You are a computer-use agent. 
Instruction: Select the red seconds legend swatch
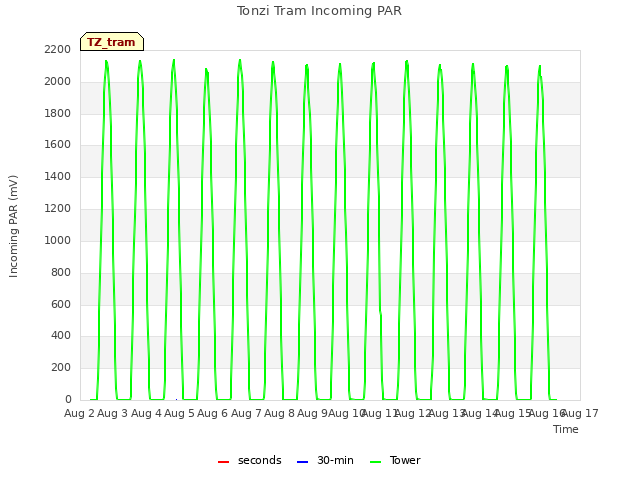tap(223, 462)
